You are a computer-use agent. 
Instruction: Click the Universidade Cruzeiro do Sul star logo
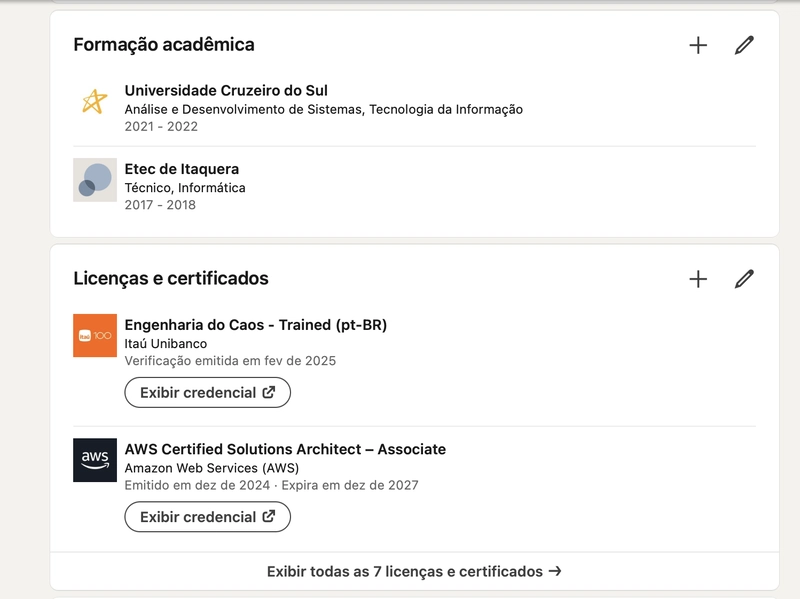(x=95, y=101)
